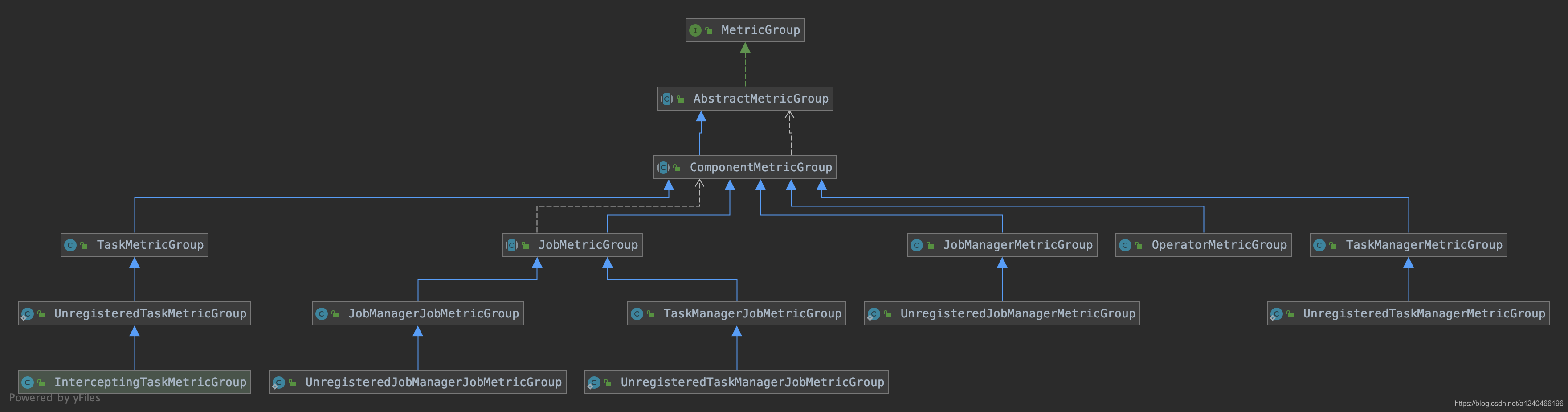This screenshot has width=1568, height=412.
Task: Select the MetricGroup label text
Action: (761, 30)
